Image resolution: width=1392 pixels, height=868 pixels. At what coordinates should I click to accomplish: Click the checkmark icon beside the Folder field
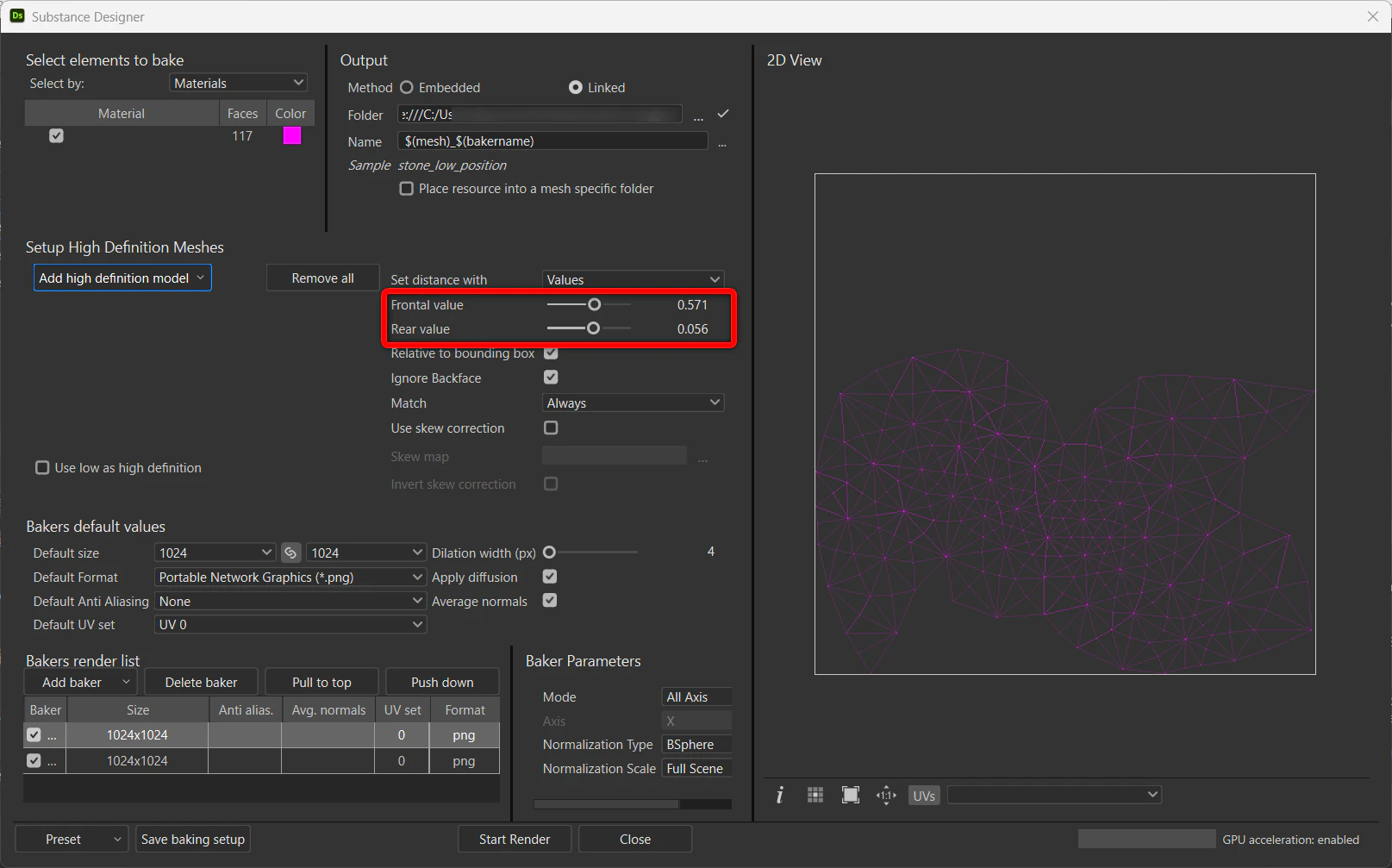pos(723,114)
